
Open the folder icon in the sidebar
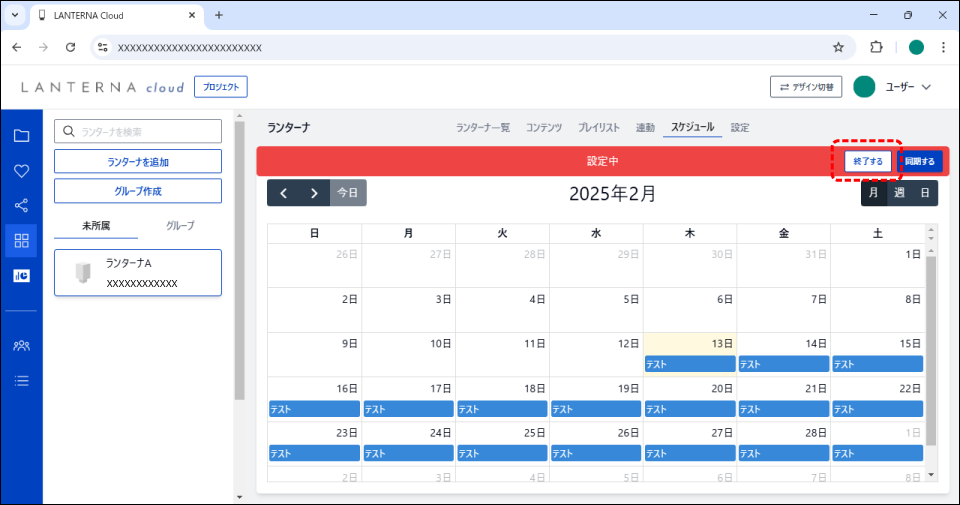[21, 137]
